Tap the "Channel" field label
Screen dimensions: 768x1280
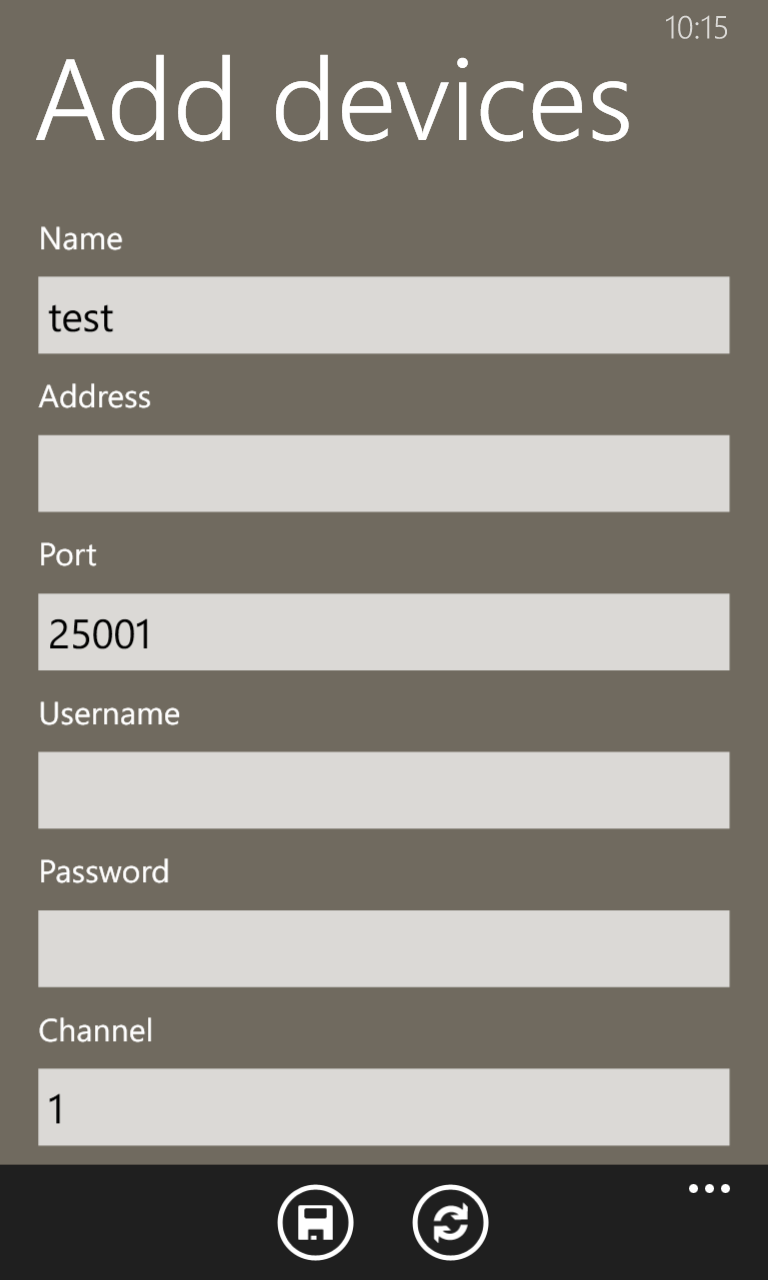coord(96,1030)
